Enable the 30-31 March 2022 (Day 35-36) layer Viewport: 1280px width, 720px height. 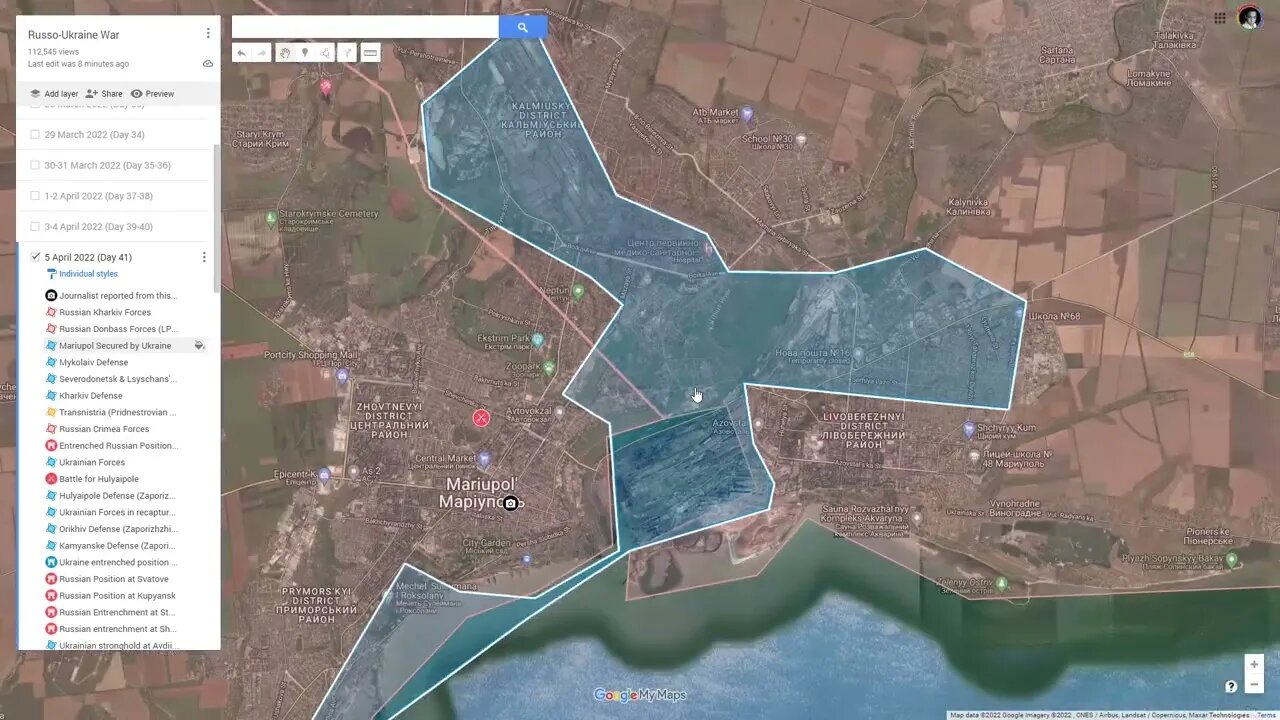[35, 166]
